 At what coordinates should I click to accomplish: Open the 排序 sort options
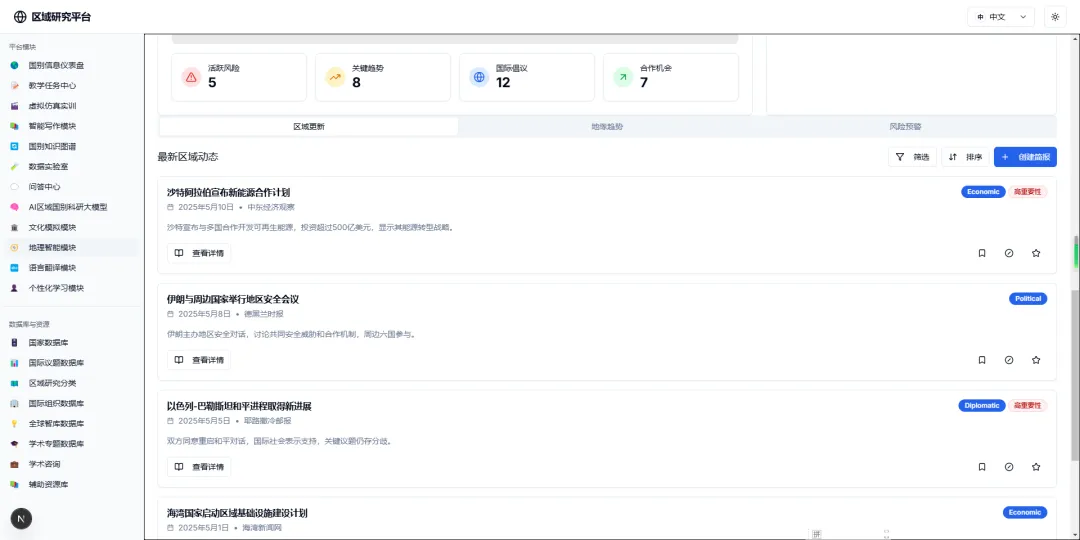click(965, 157)
